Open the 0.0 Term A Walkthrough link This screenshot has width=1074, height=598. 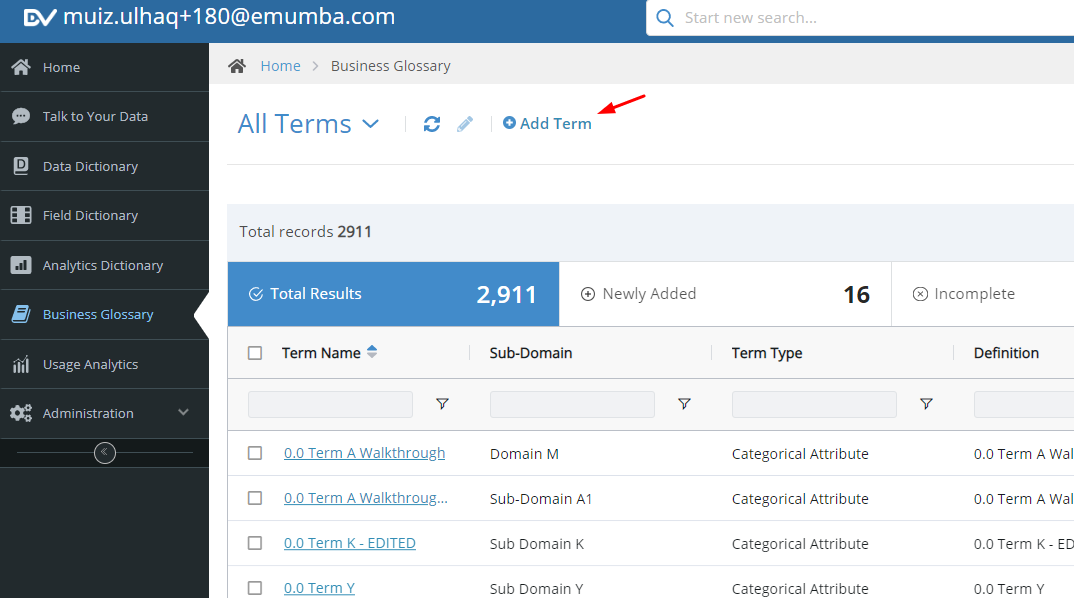tap(364, 453)
